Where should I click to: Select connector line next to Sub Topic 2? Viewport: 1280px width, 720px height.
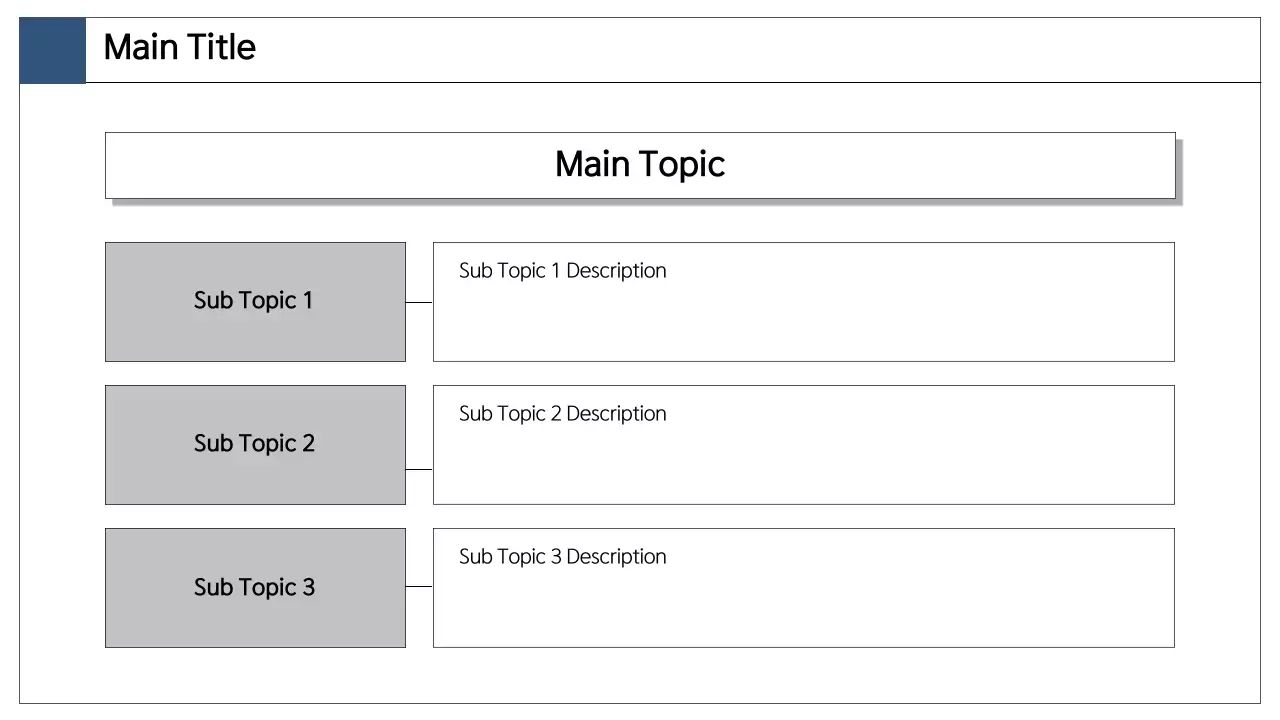pyautogui.click(x=419, y=469)
